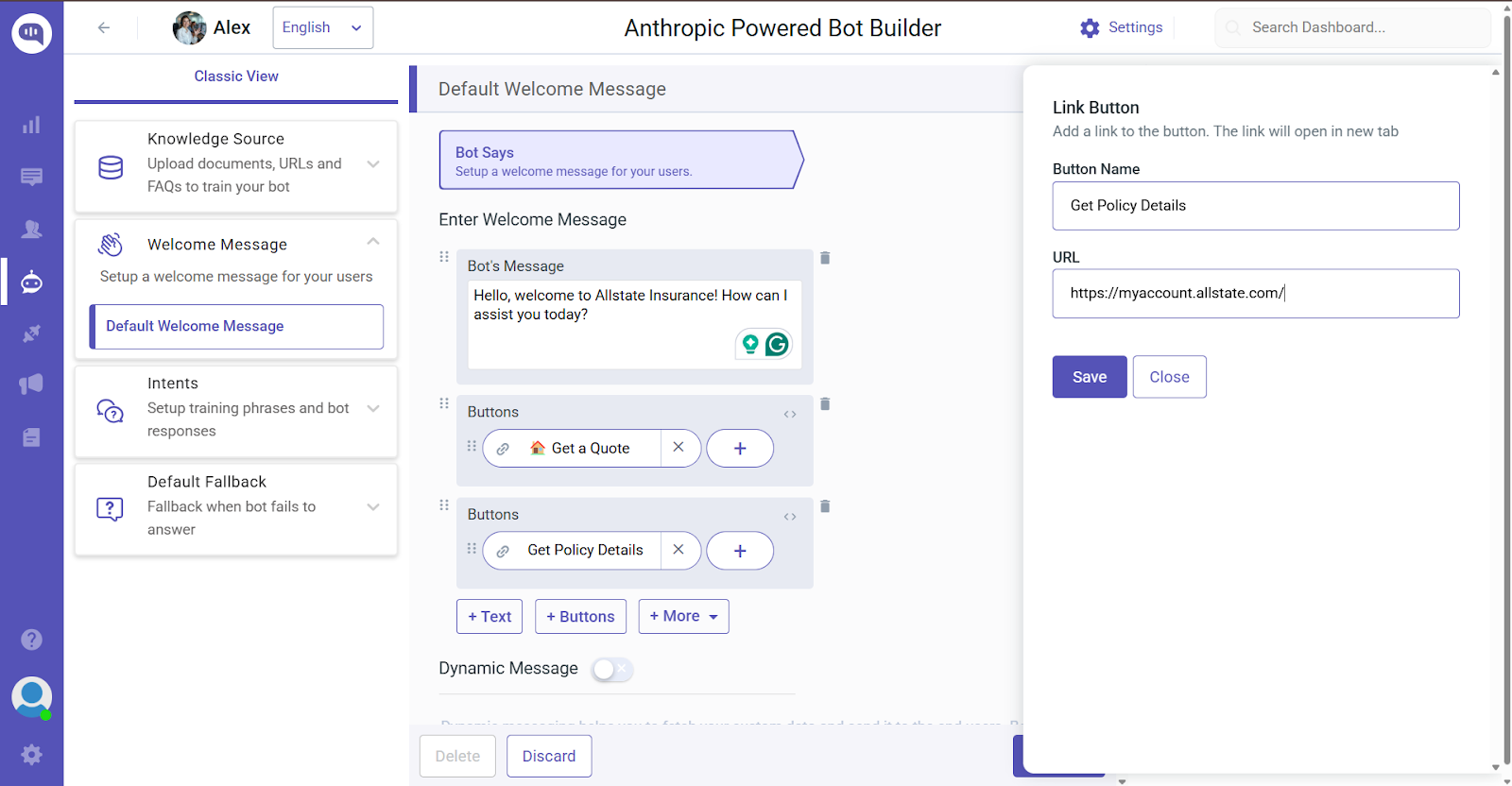Open the campaigns megaphone sidebar icon
Screen dimensions: 1512x786
[31, 384]
